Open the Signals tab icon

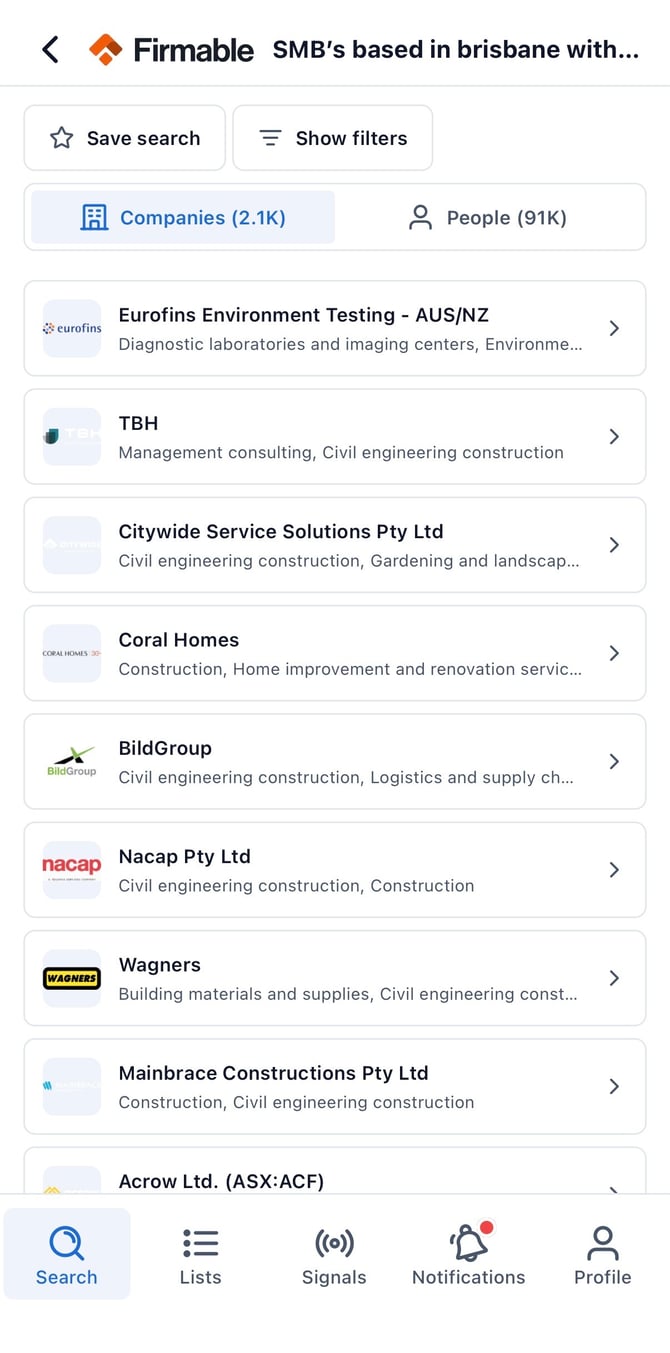[334, 1243]
